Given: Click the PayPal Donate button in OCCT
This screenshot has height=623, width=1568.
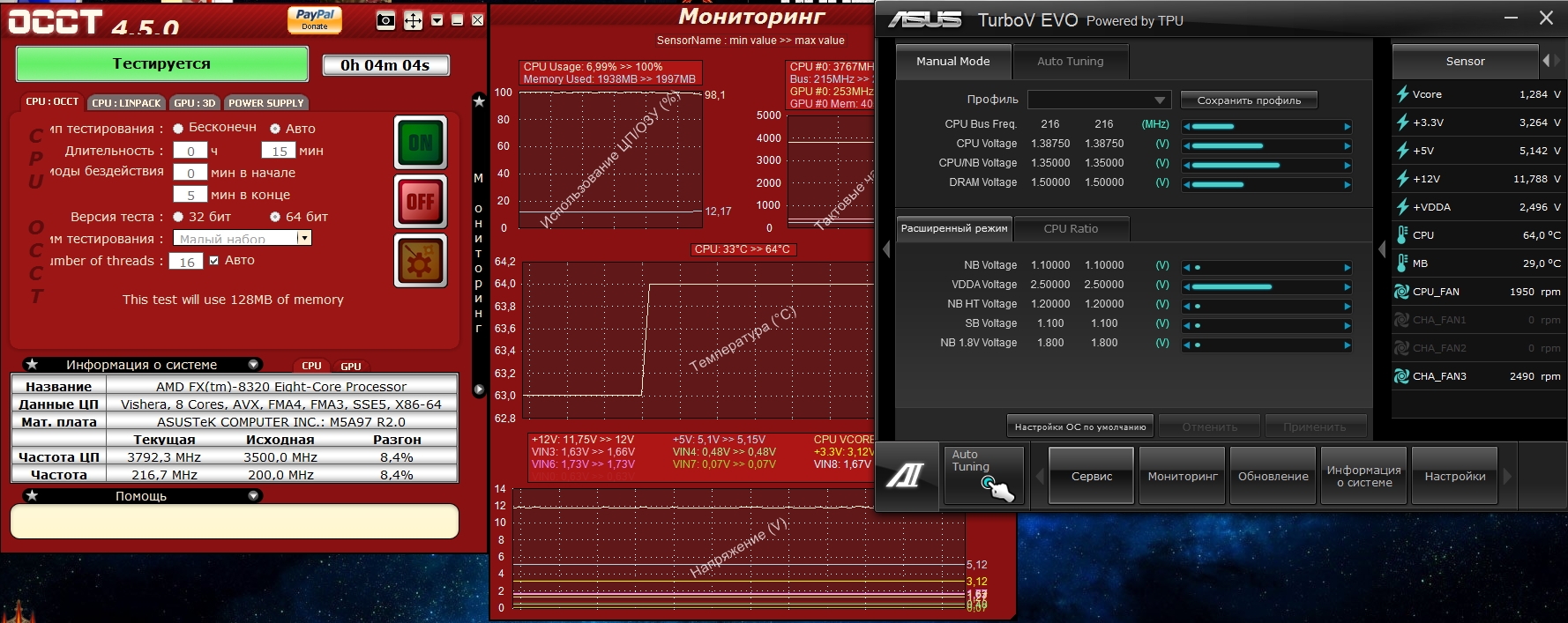Looking at the screenshot, I should 315,19.
